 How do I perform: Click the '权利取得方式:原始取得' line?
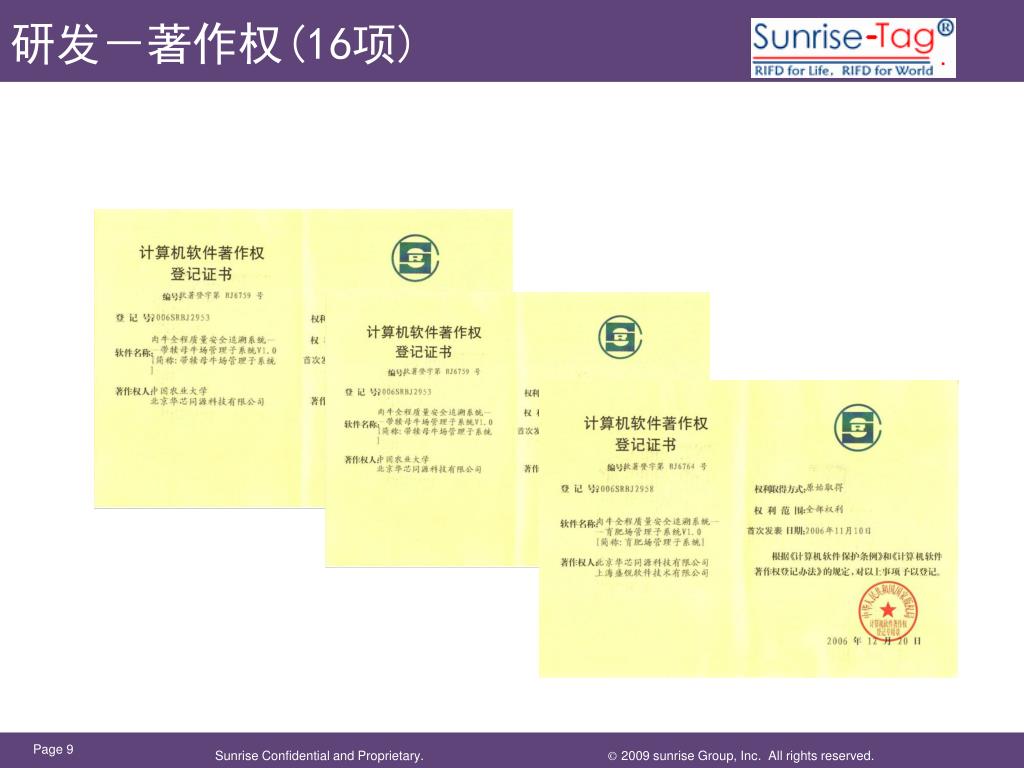pos(798,488)
